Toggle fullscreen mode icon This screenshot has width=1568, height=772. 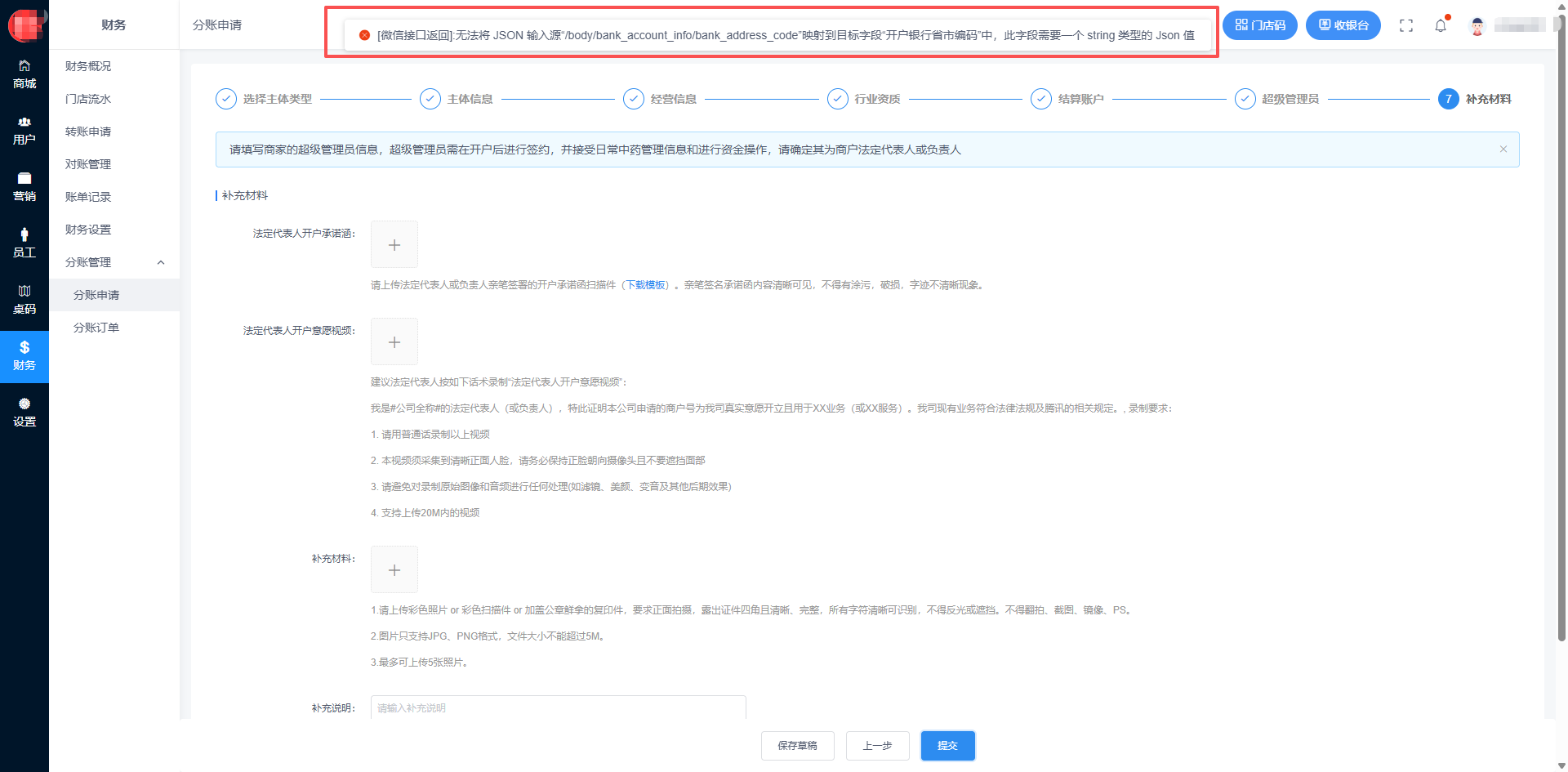pos(1406,25)
